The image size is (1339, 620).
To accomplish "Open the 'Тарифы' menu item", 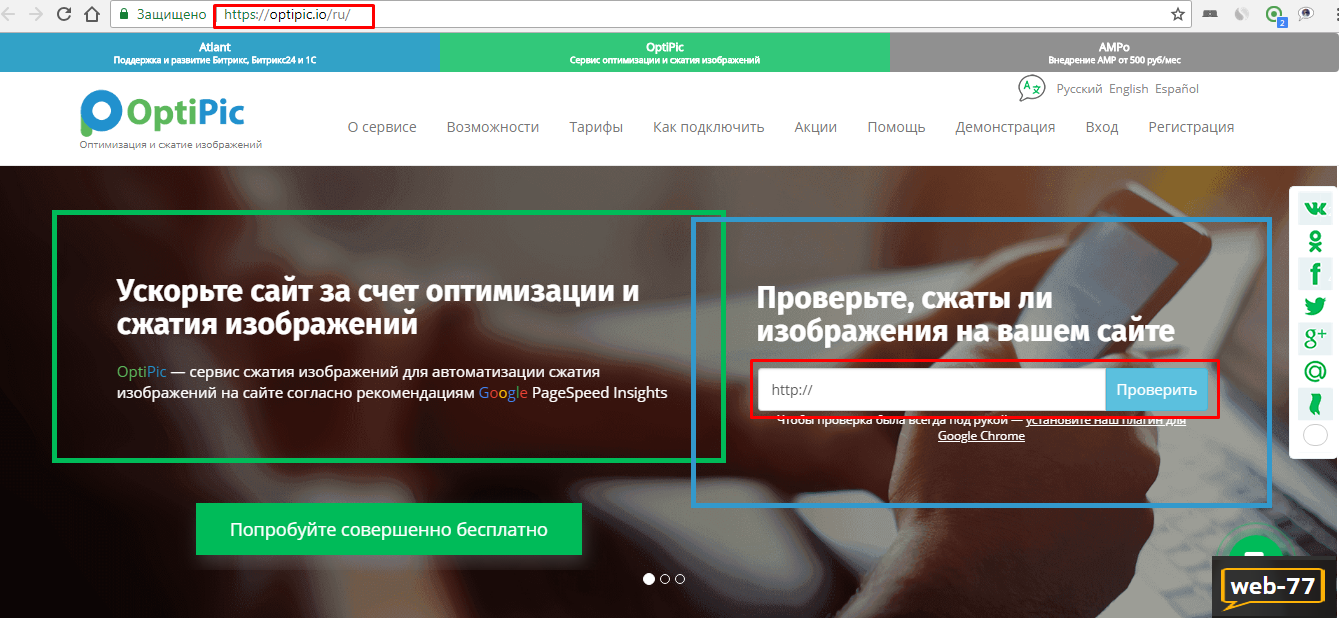I will pos(596,127).
